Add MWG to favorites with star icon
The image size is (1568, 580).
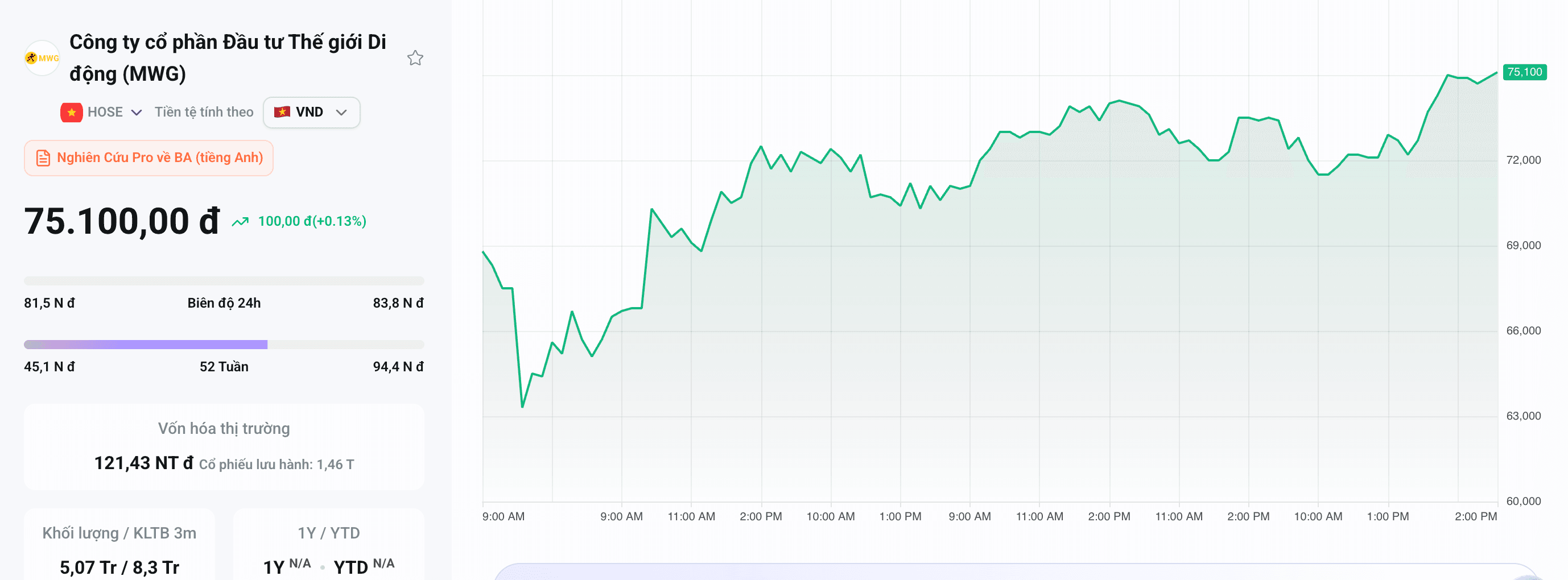(x=415, y=58)
